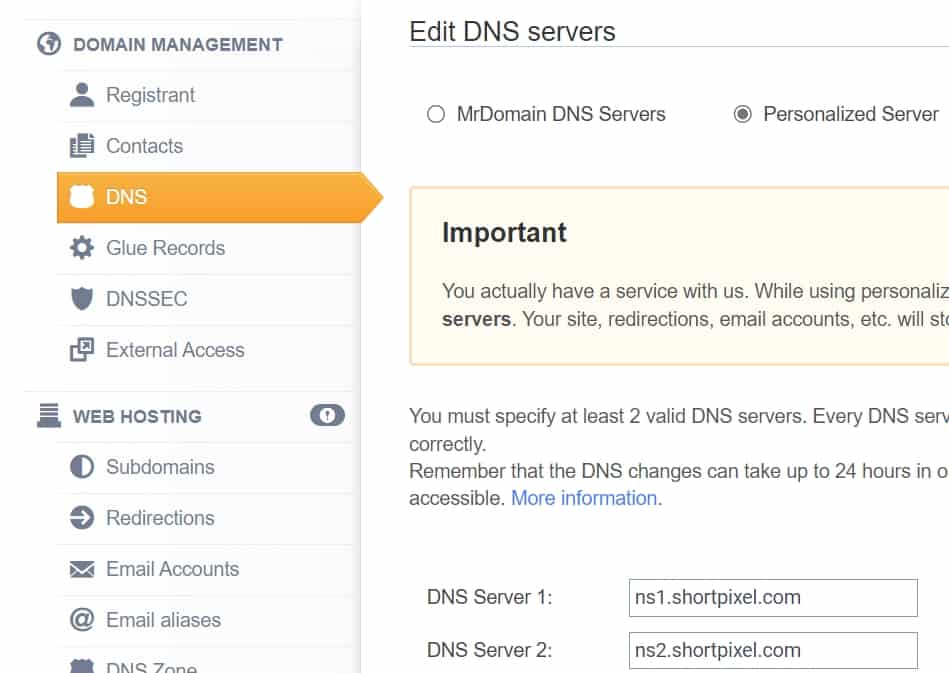This screenshot has height=673, width=949.
Task: Focus the DNS Server 2 text box
Action: click(x=772, y=650)
